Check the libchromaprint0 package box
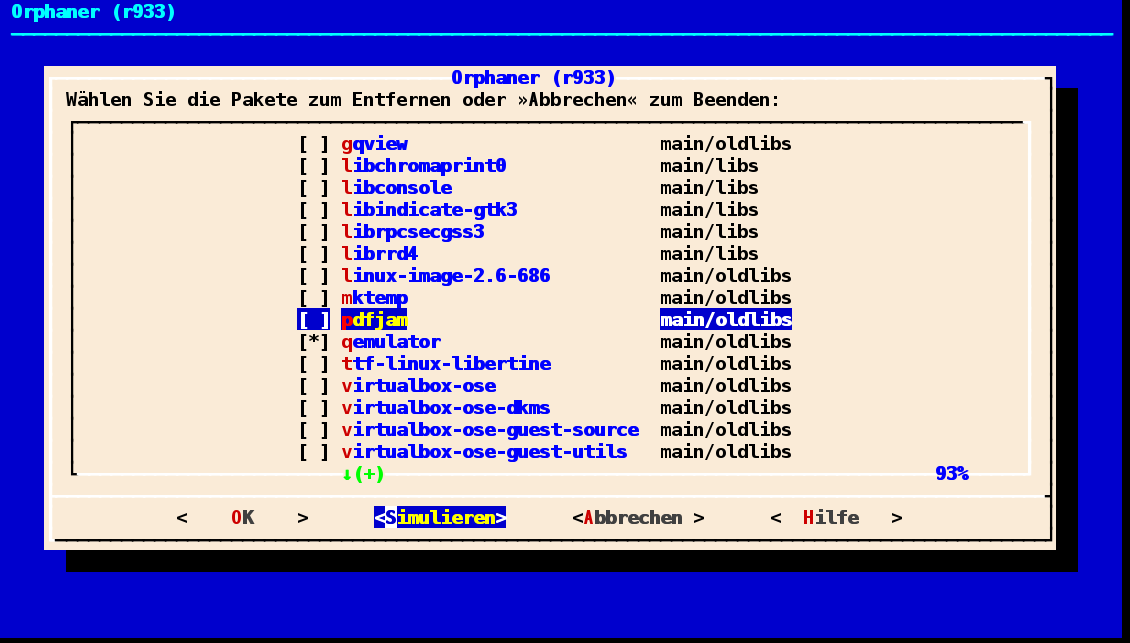The width and height of the screenshot is (1130, 643). [313, 166]
